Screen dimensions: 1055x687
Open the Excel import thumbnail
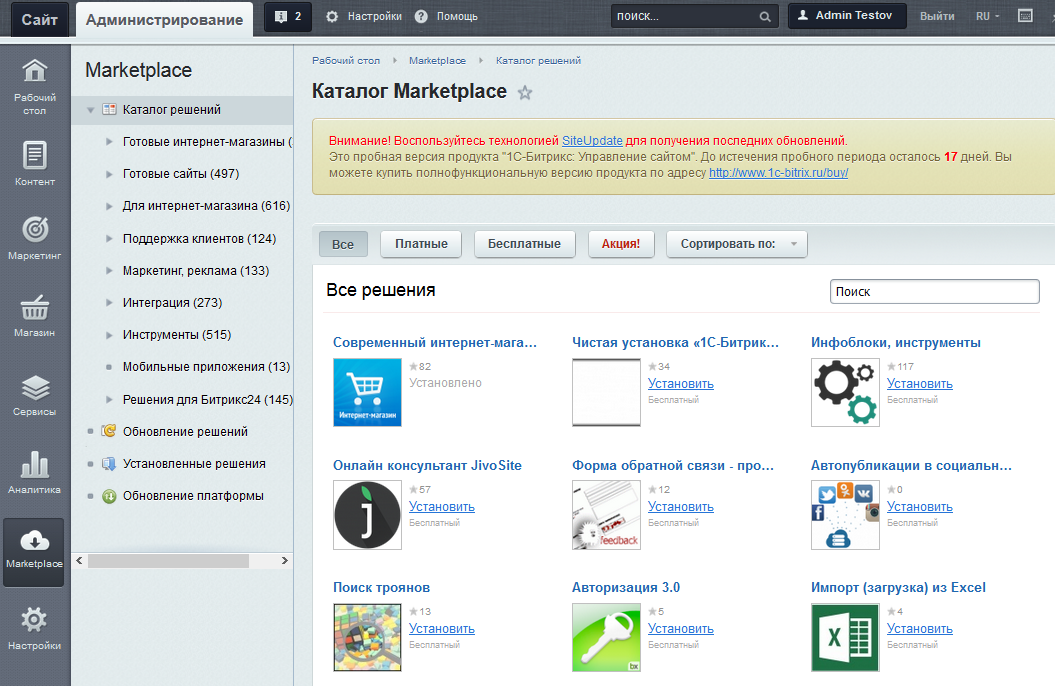tap(845, 637)
